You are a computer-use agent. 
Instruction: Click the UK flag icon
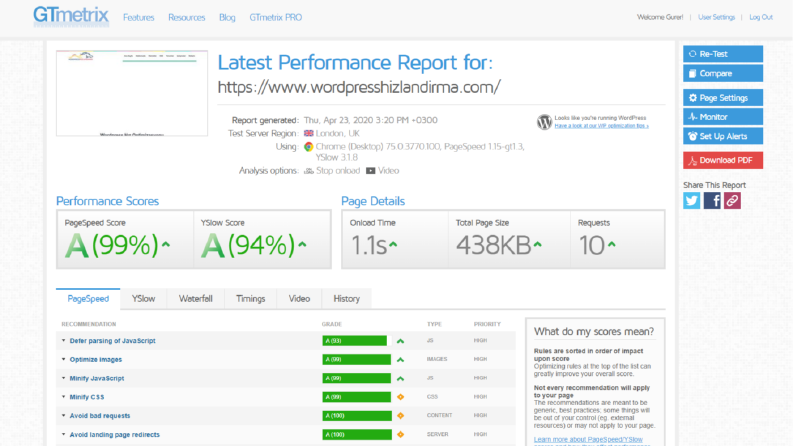[309, 133]
